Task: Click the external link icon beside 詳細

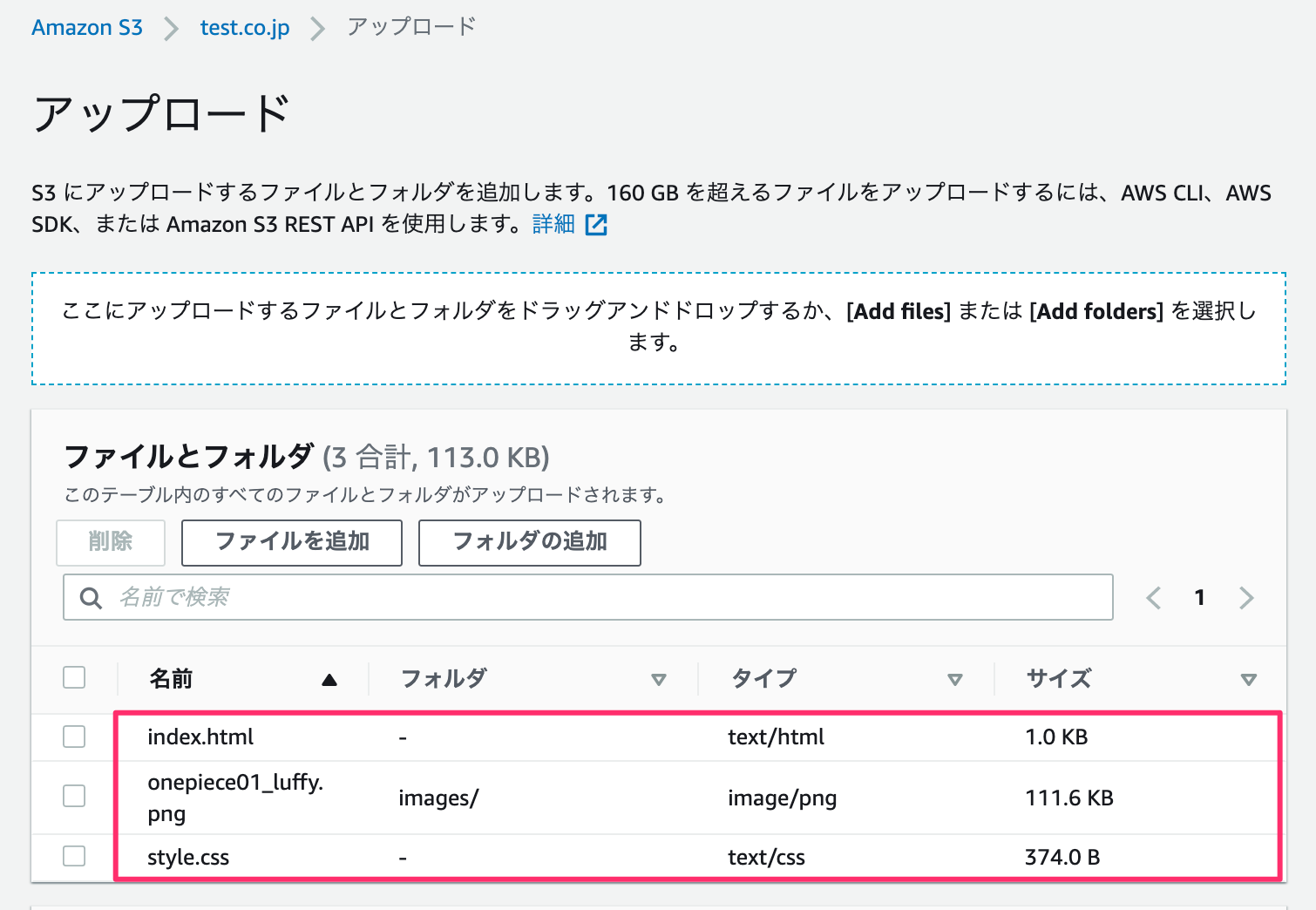Action: coord(596,224)
